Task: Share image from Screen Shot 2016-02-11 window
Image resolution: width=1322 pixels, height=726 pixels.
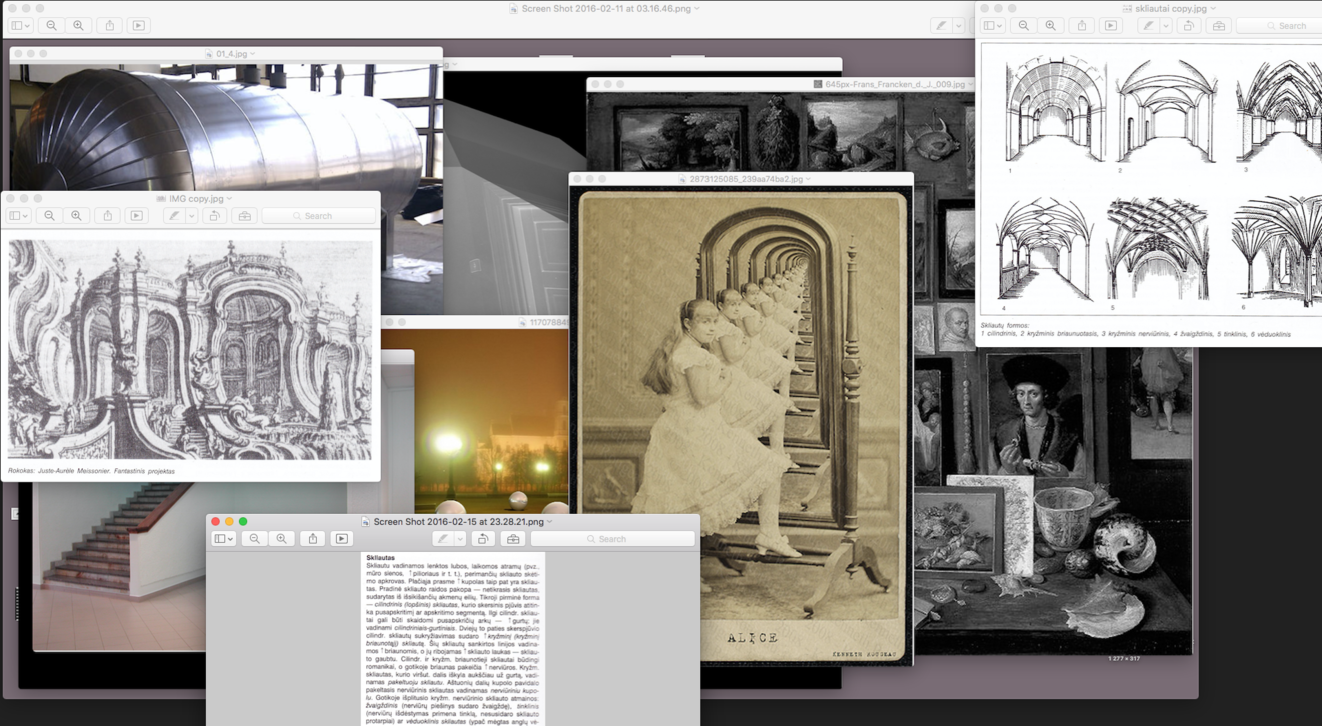Action: click(110, 26)
